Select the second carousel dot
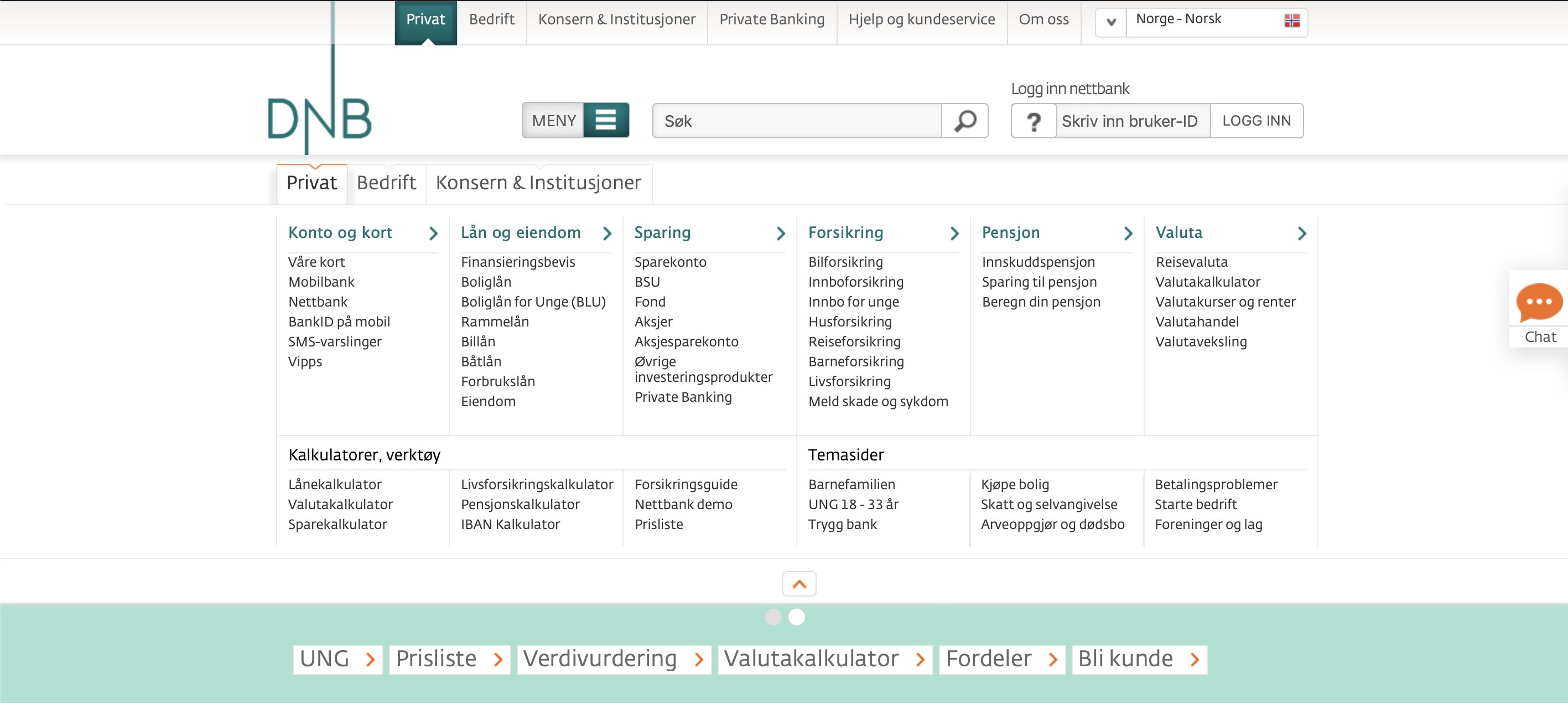Image resolution: width=1568 pixels, height=705 pixels. pos(796,618)
